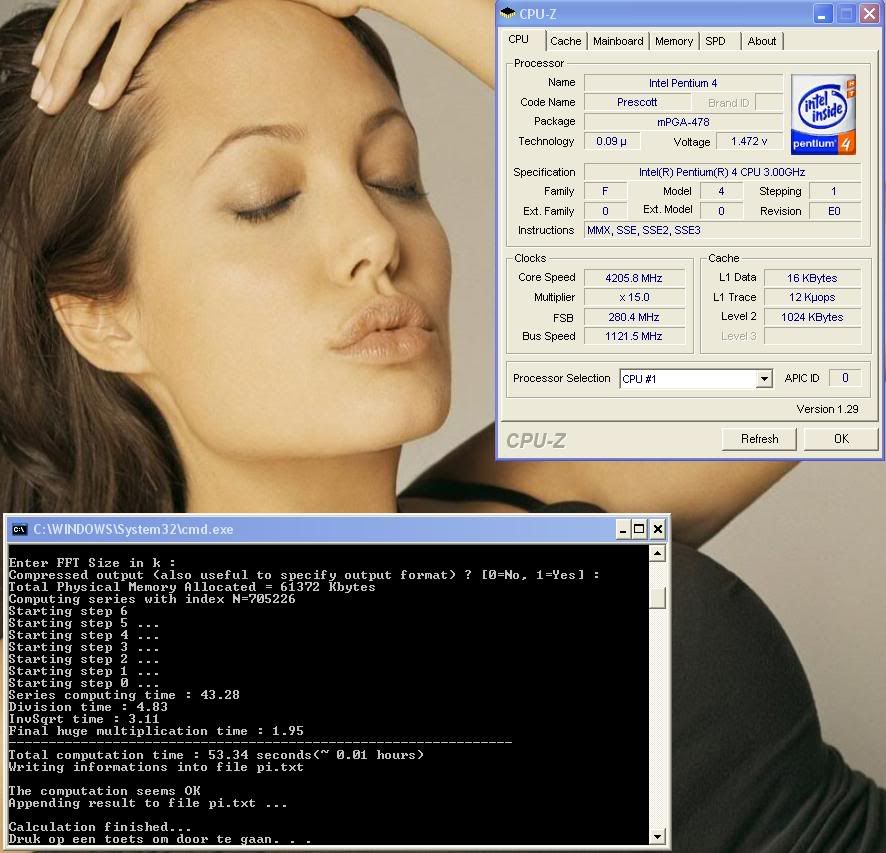Click the Core Speed value field
The image size is (886, 853).
(x=634, y=278)
